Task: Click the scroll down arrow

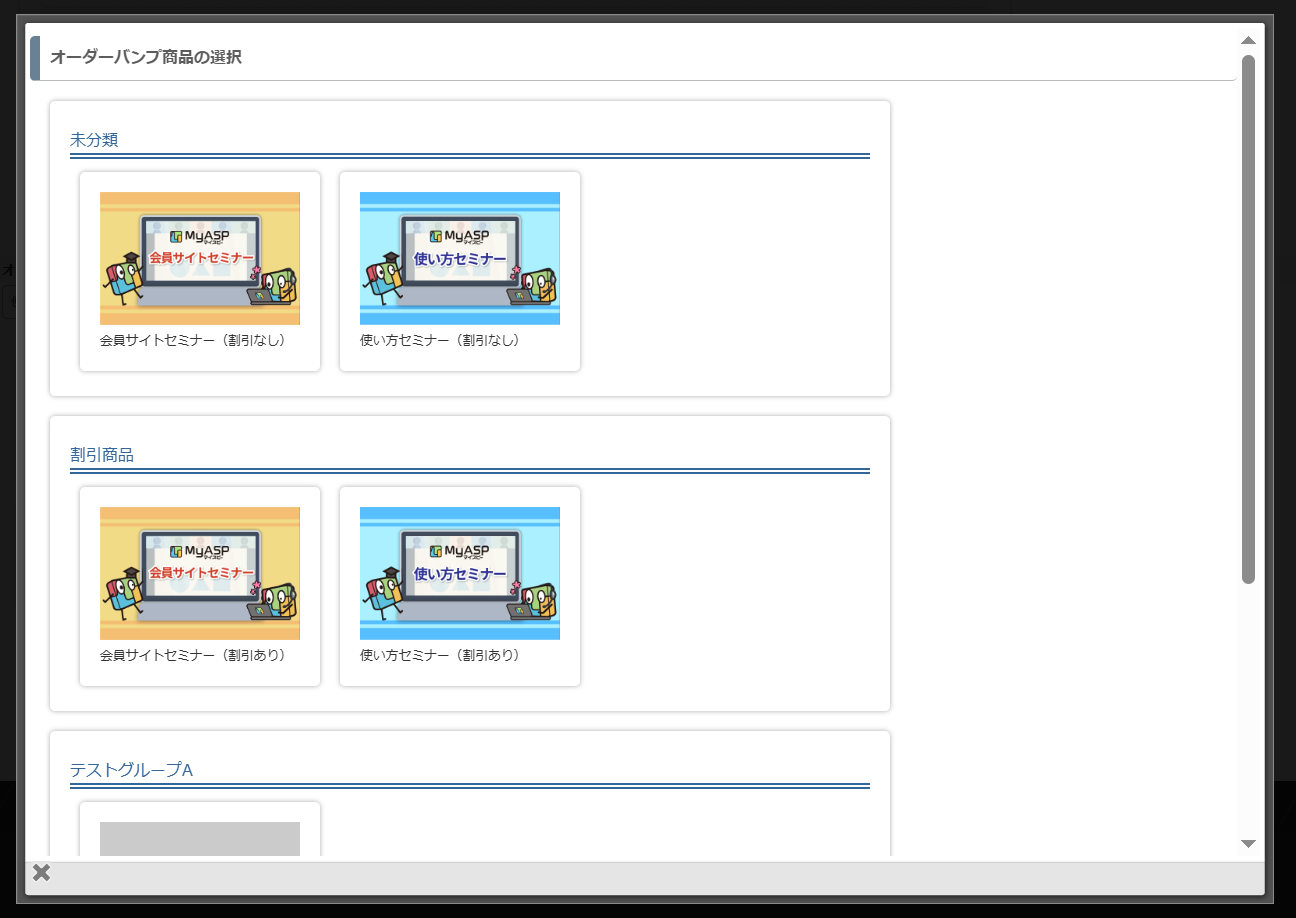Action: (x=1248, y=844)
